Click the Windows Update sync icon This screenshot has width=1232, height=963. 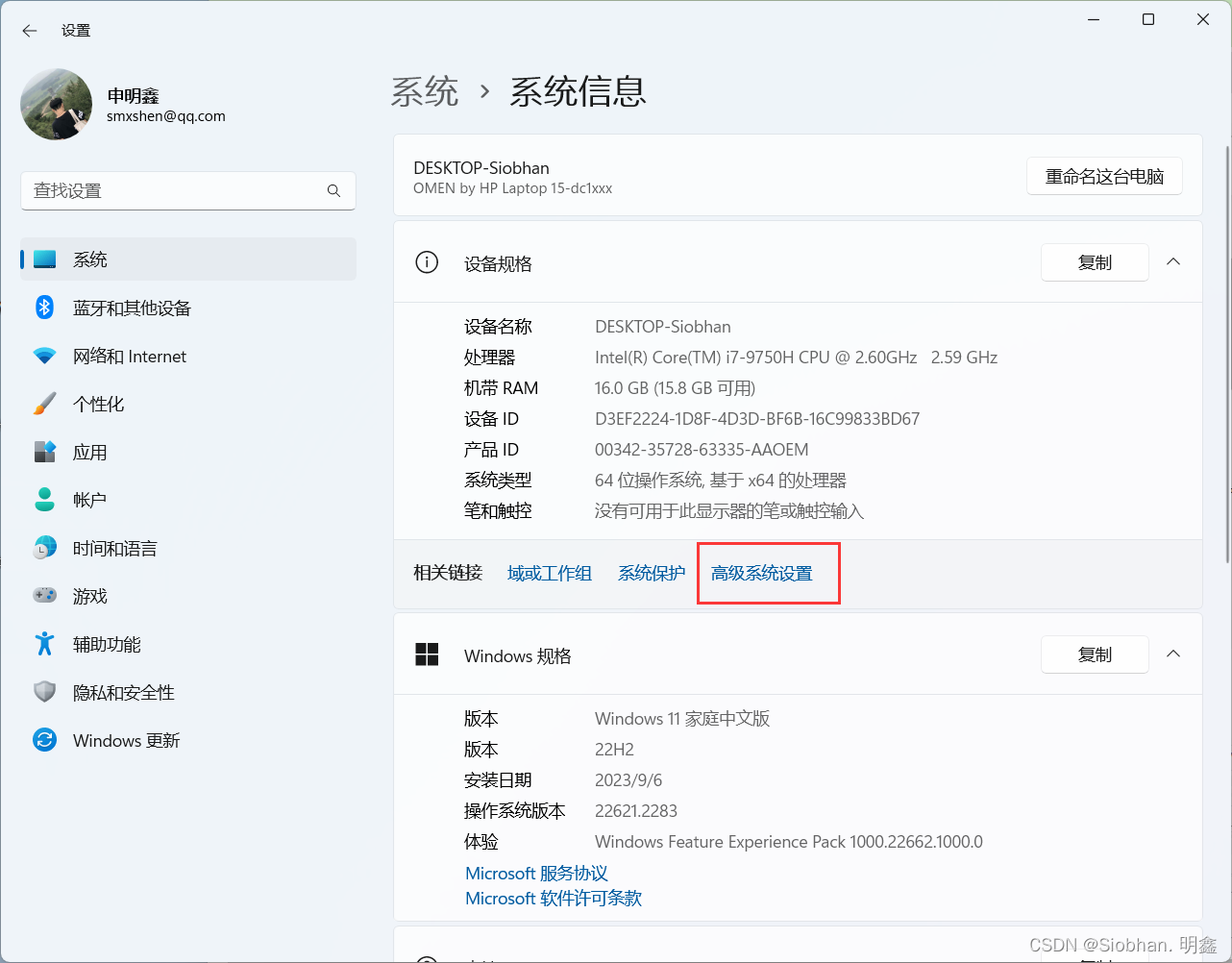[44, 740]
